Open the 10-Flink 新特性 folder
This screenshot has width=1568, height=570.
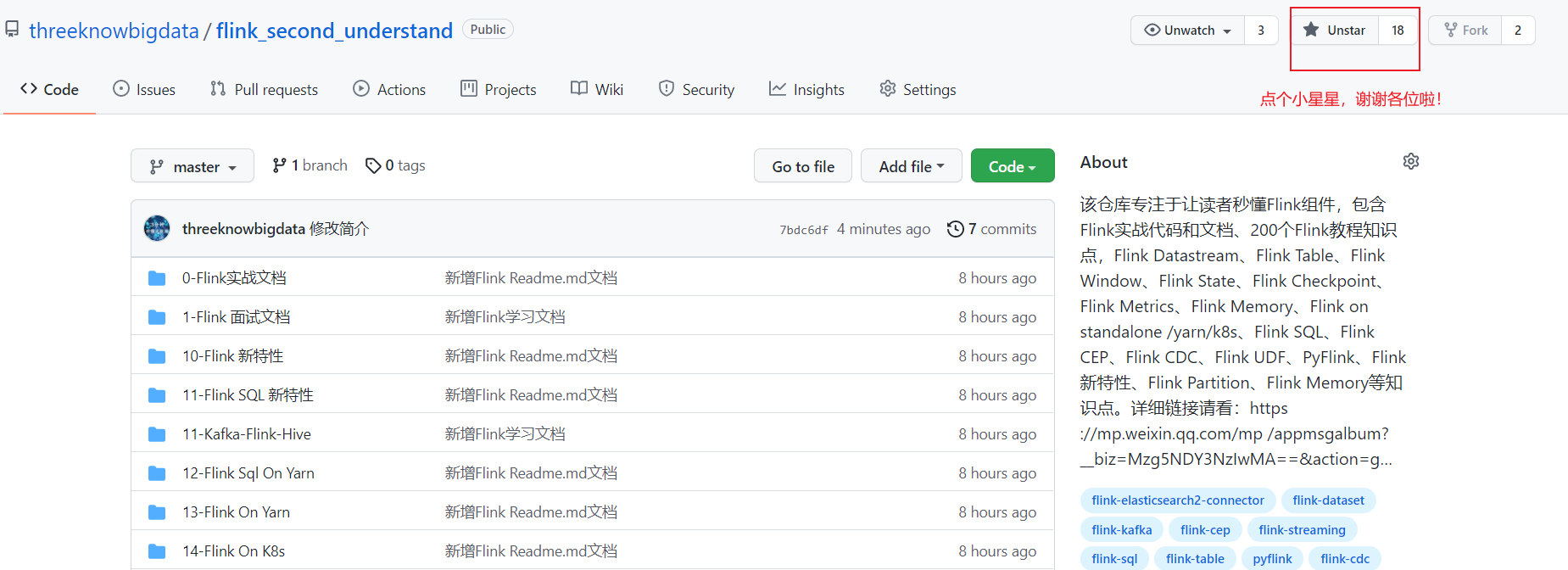233,356
